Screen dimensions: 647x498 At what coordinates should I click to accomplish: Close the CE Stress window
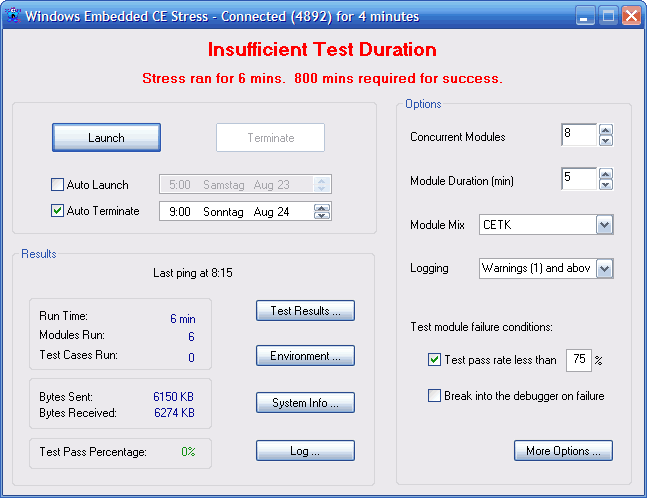click(631, 16)
